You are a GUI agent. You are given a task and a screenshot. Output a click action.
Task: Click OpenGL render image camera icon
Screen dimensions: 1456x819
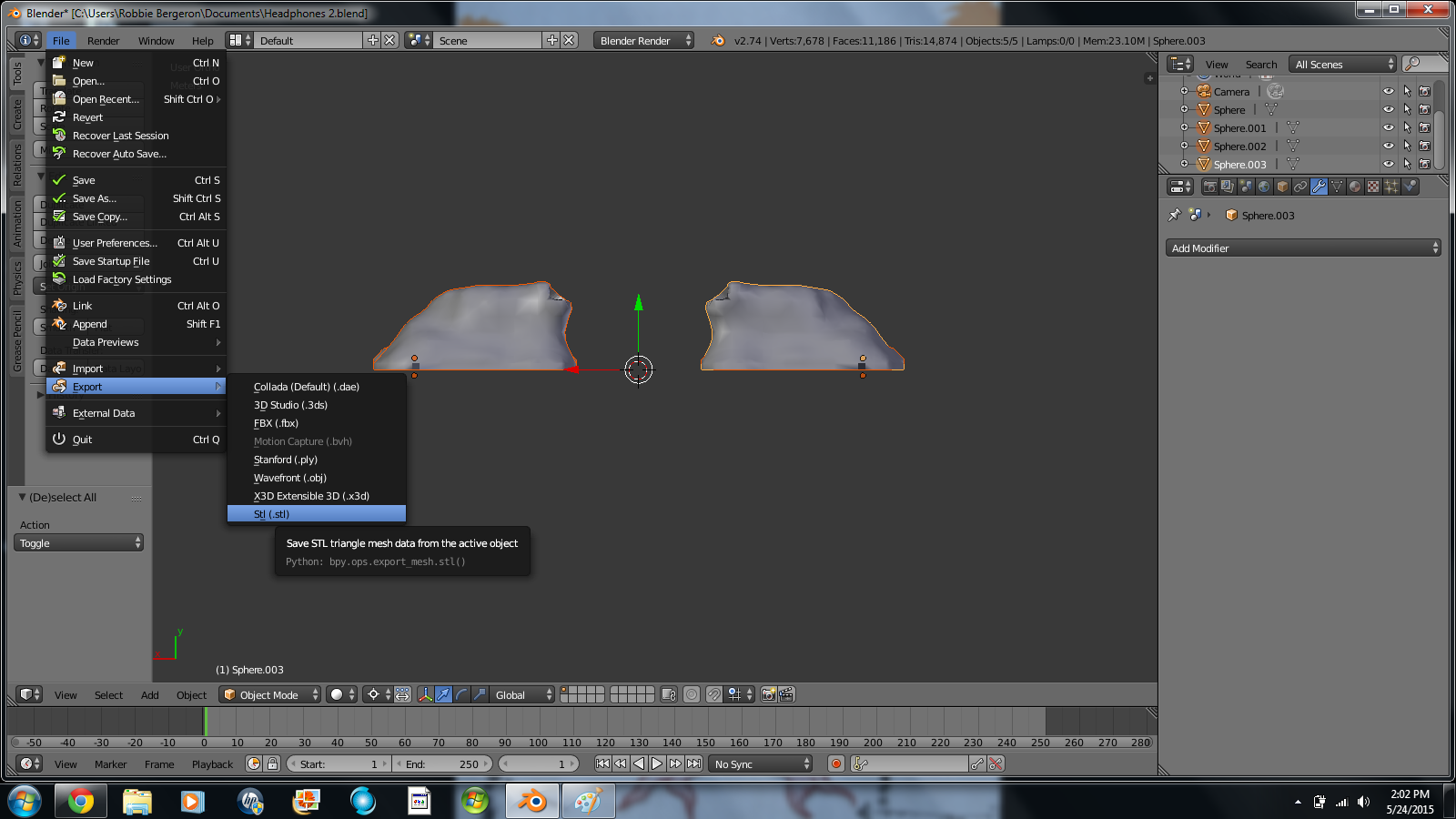[x=768, y=694]
